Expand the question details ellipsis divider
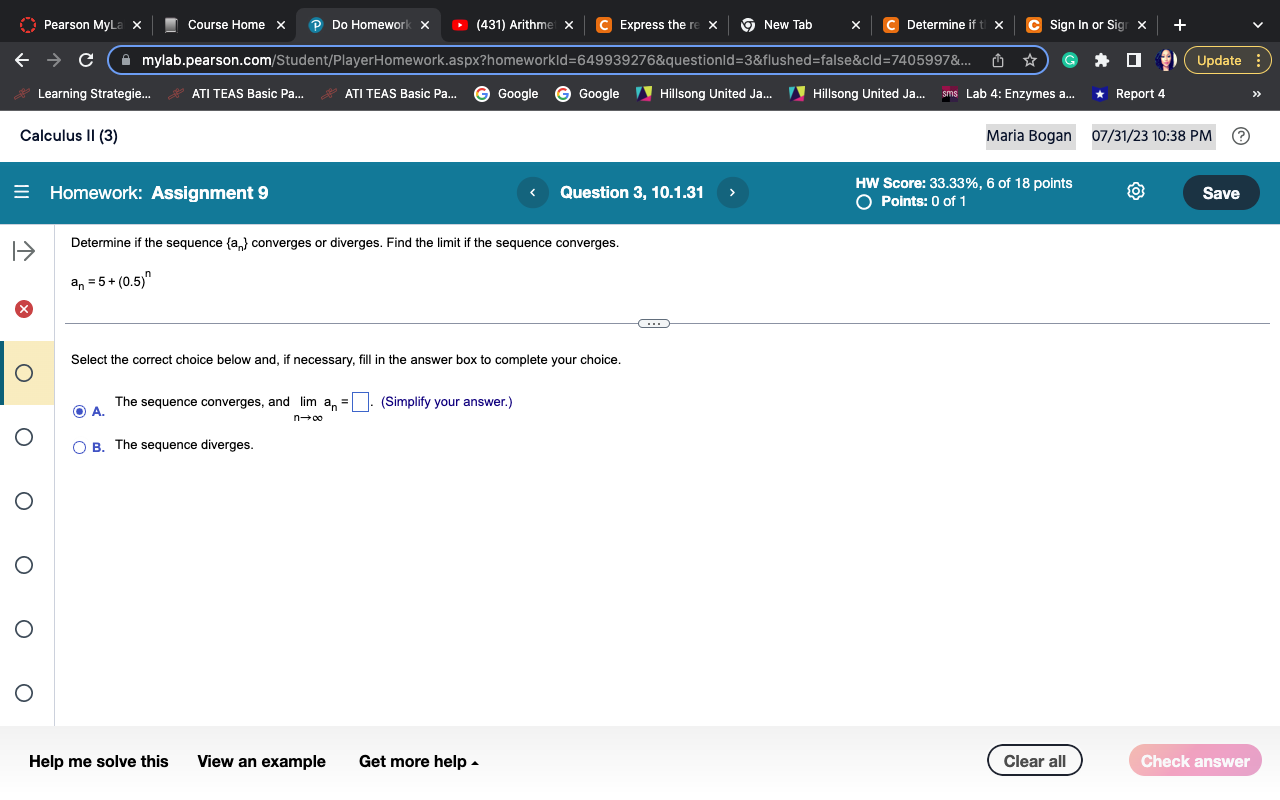The height and width of the screenshot is (800, 1280). pos(653,323)
